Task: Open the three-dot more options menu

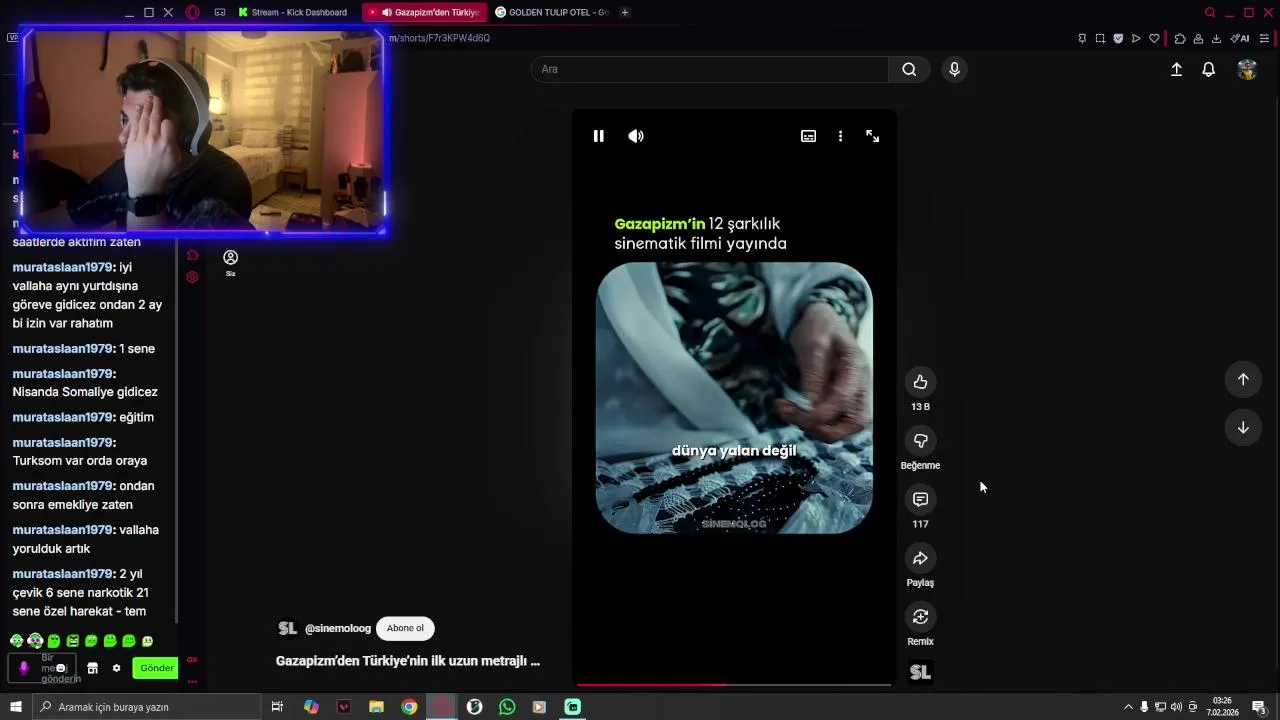Action: (840, 136)
